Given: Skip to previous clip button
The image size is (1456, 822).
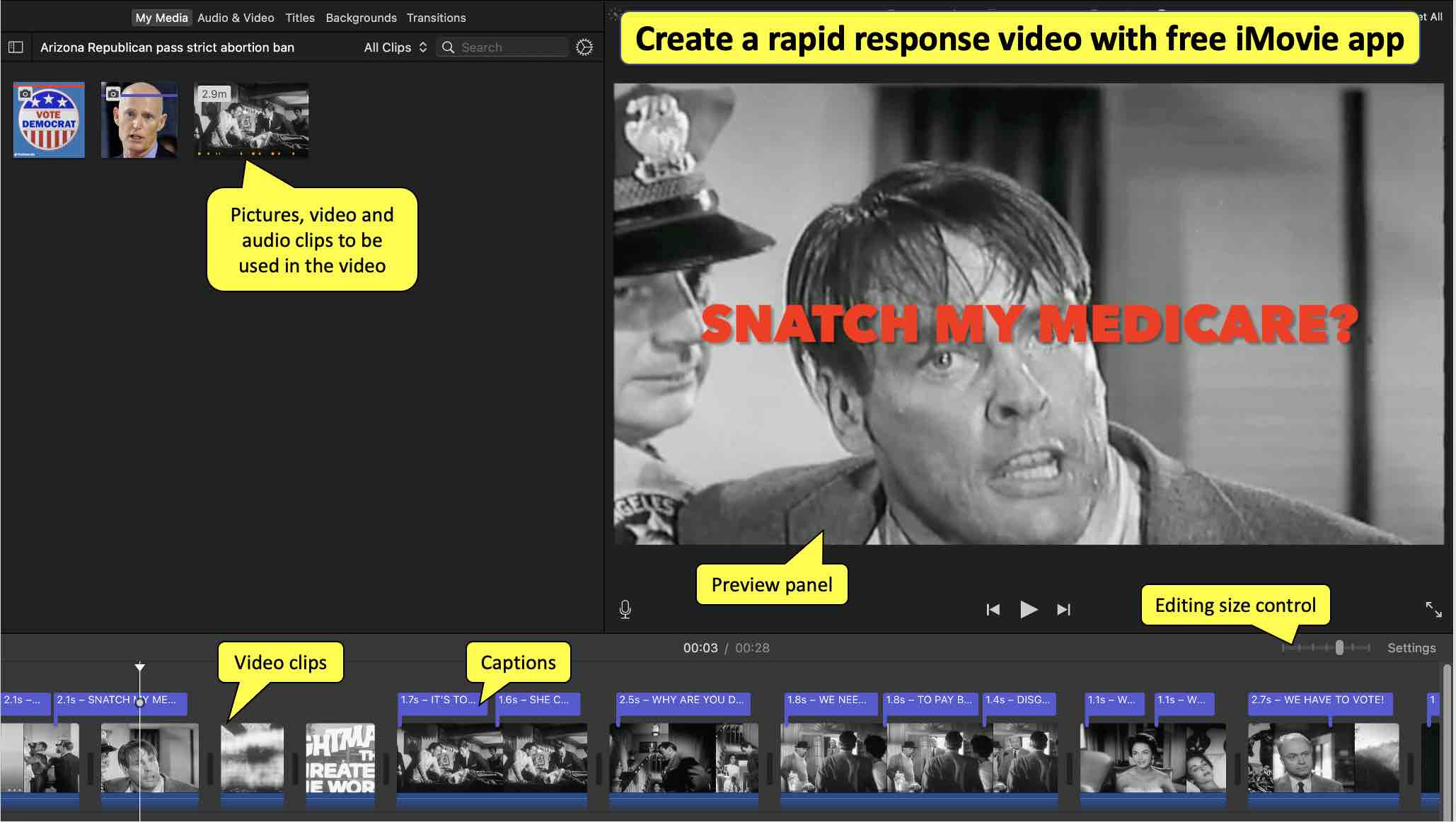Looking at the screenshot, I should coord(993,609).
